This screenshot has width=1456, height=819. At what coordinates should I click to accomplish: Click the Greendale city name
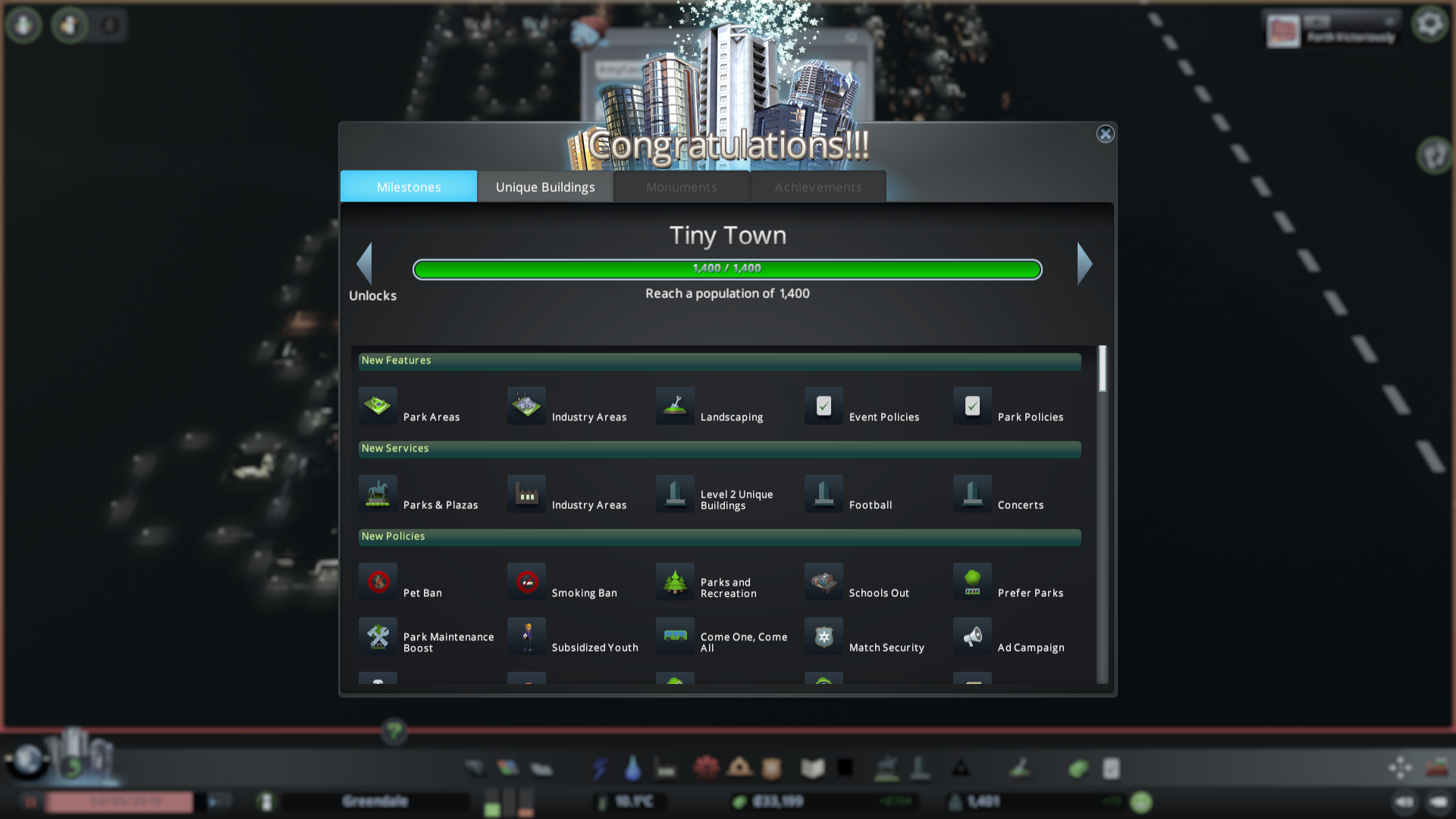point(376,801)
